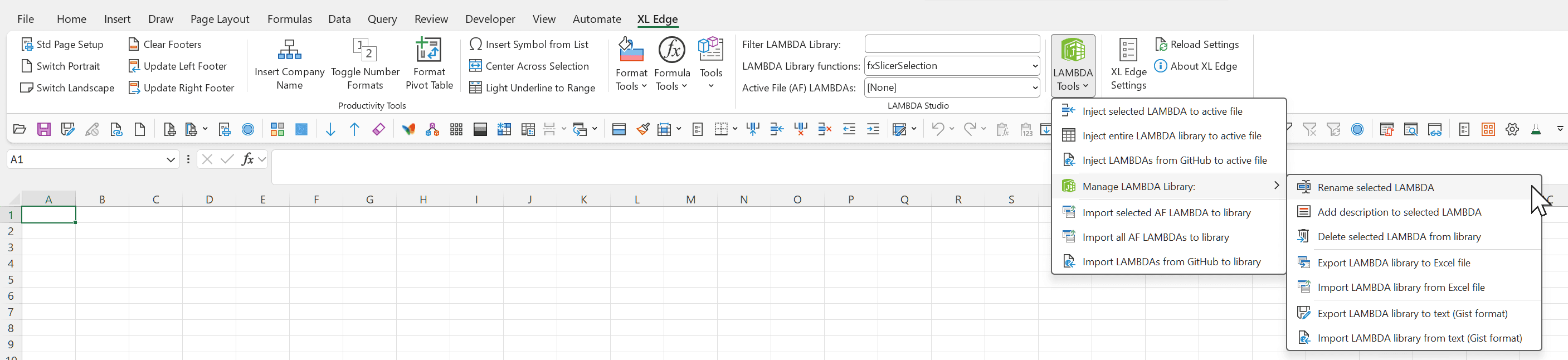Click the blue up arrow toolbar icon

pyautogui.click(x=354, y=129)
